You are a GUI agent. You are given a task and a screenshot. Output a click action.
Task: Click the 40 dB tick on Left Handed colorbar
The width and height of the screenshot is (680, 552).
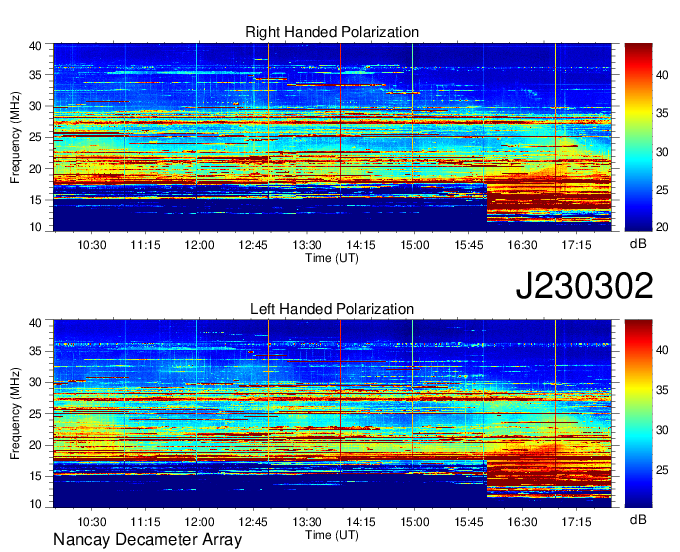pos(662,350)
